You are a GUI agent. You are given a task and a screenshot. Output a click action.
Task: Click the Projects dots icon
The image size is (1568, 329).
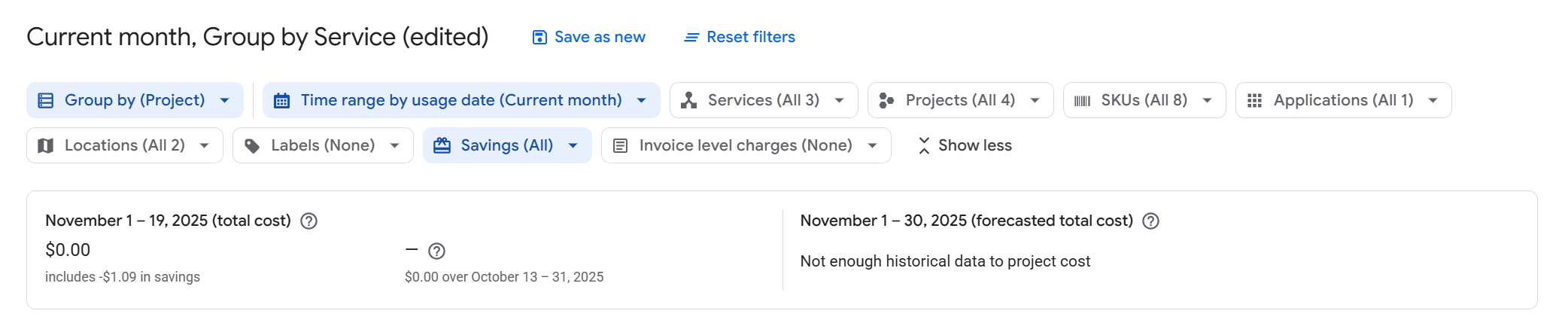(886, 100)
